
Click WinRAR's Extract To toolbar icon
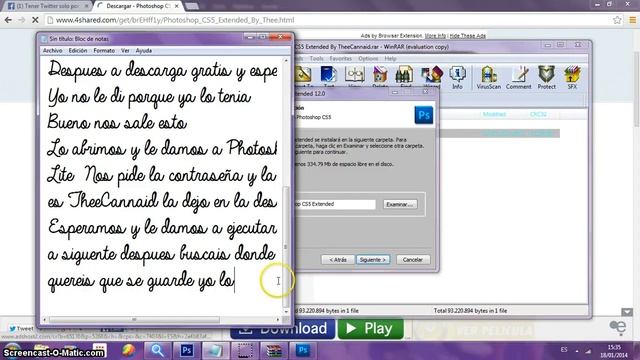tap(303, 77)
